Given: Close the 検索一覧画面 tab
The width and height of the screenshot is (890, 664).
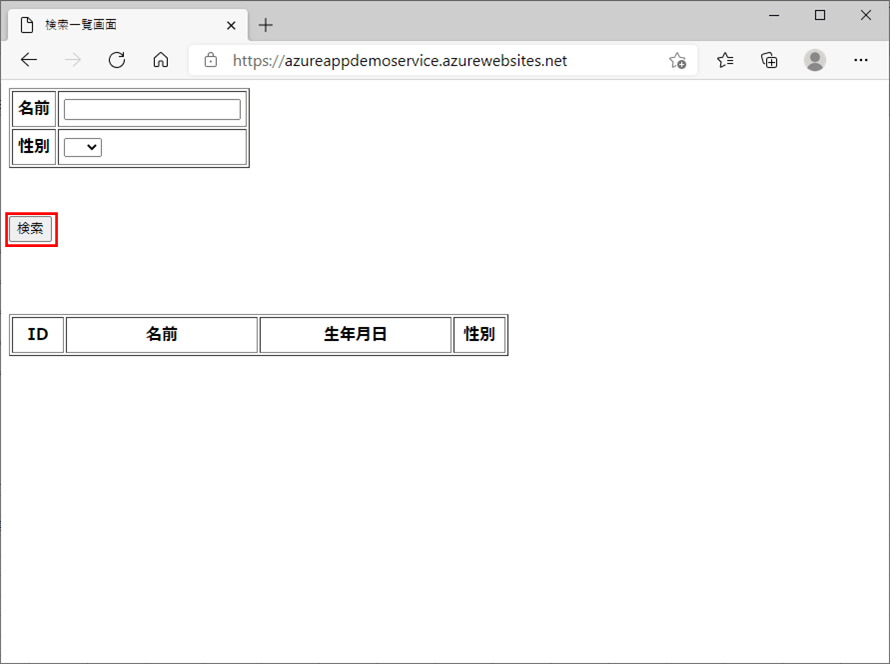Looking at the screenshot, I should click(x=231, y=25).
